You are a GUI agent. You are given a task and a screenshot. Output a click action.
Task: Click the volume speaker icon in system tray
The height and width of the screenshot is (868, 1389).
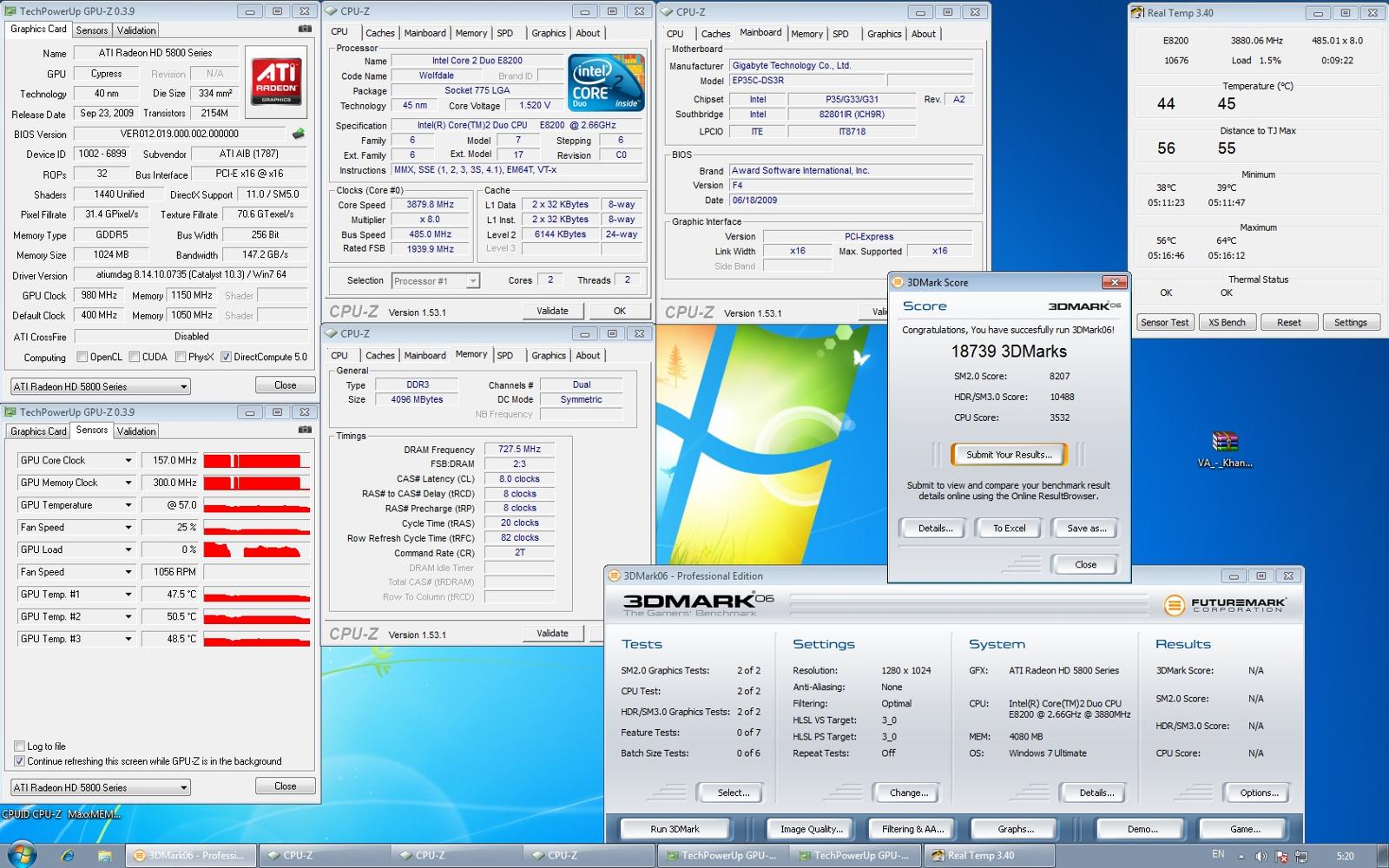pos(1261,856)
